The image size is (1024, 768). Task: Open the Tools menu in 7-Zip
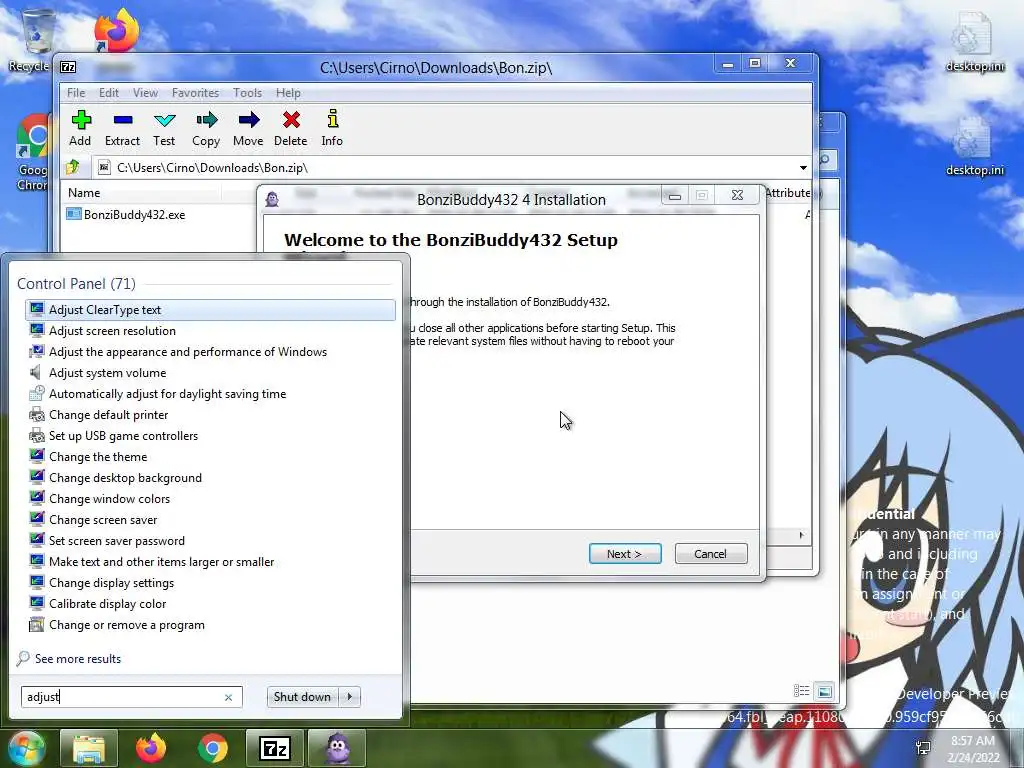pyautogui.click(x=247, y=93)
